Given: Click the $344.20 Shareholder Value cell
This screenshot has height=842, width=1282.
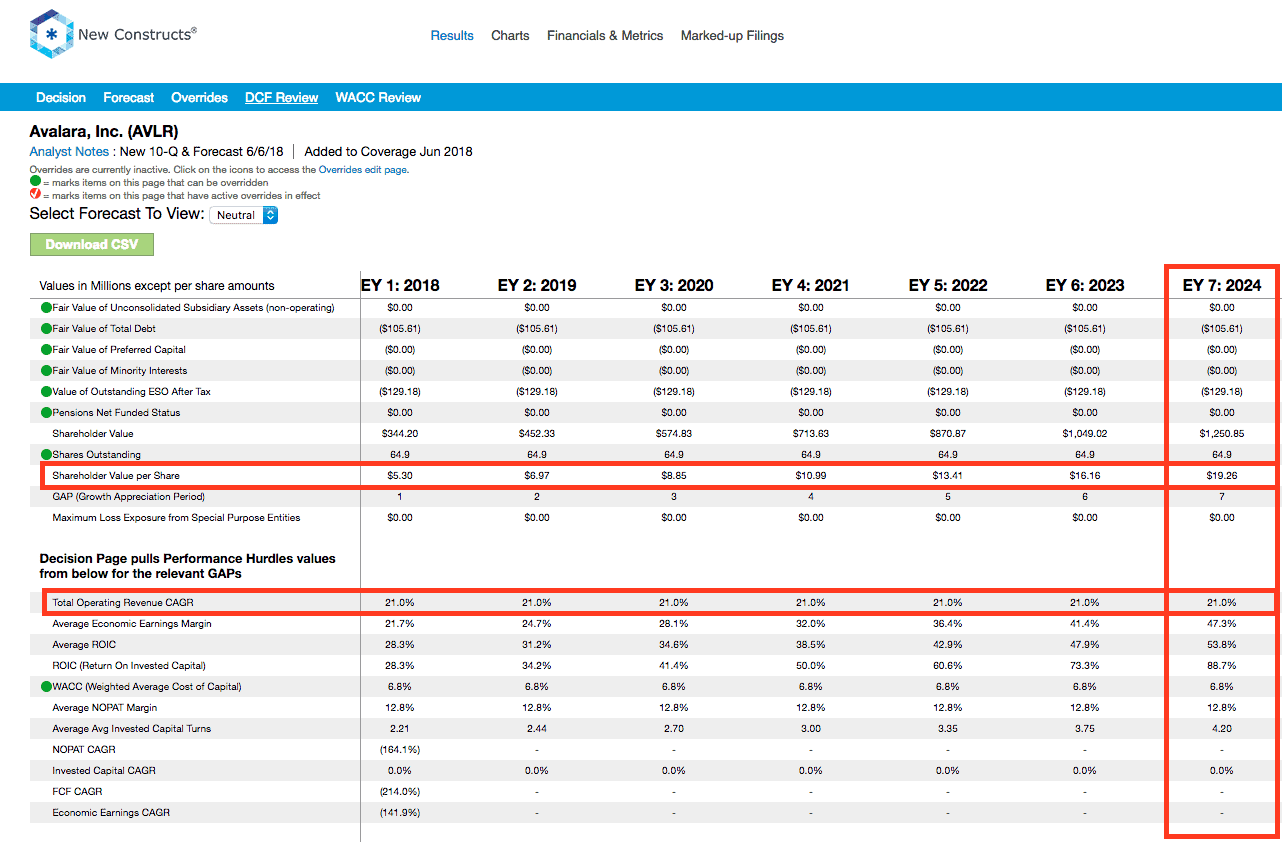Looking at the screenshot, I should tap(400, 433).
